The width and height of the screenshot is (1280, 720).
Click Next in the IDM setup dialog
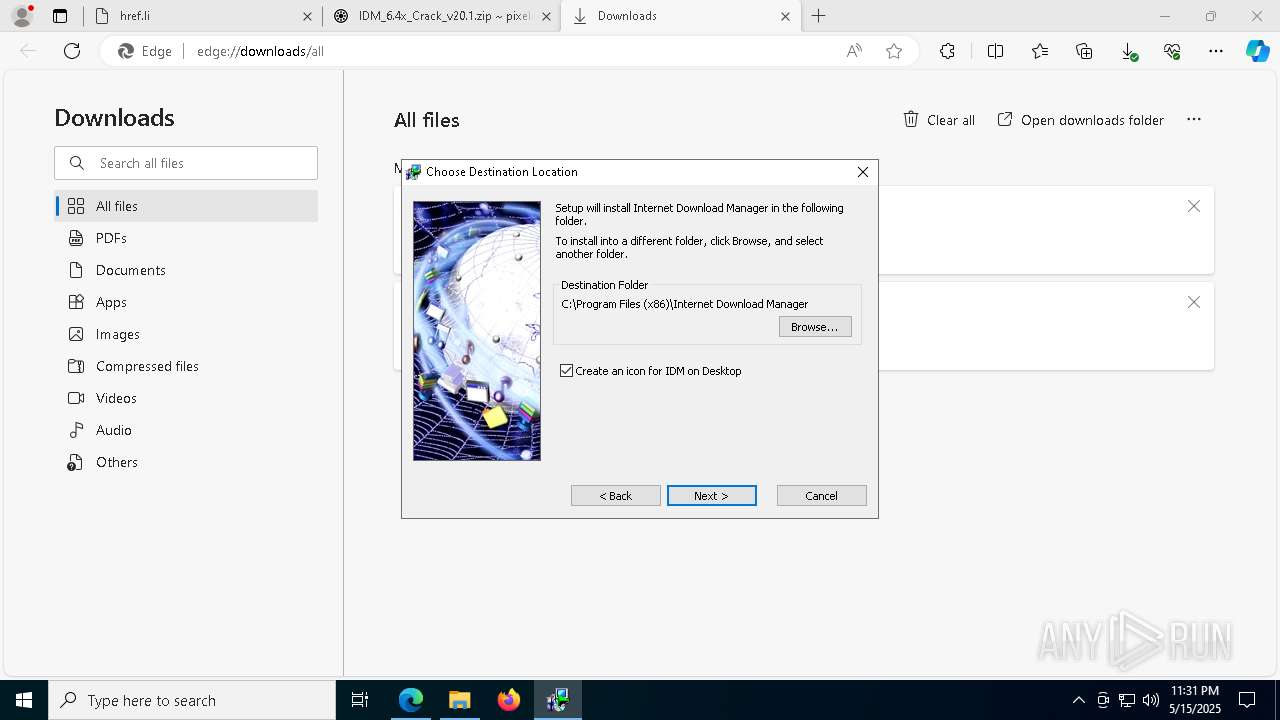point(711,496)
